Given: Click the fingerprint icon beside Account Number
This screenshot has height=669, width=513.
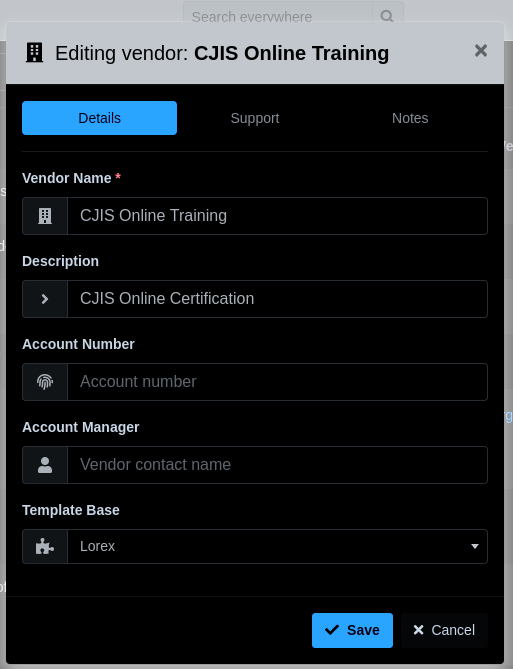Looking at the screenshot, I should pos(45,382).
